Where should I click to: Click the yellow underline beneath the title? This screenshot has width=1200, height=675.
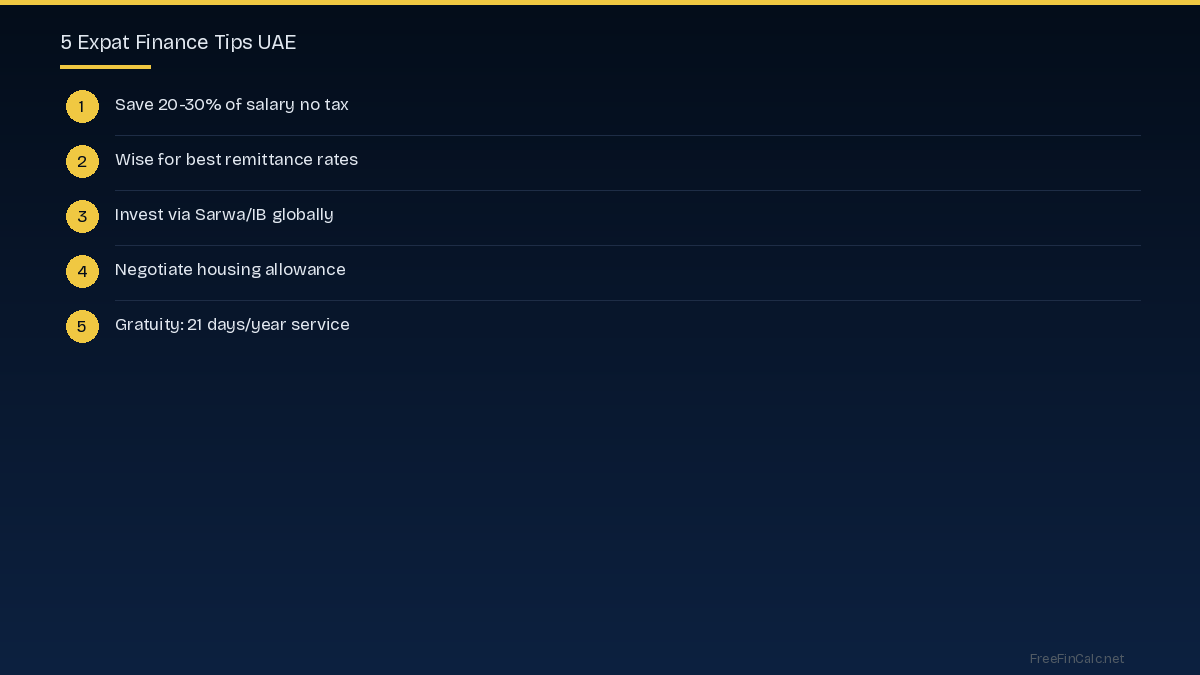click(x=105, y=67)
